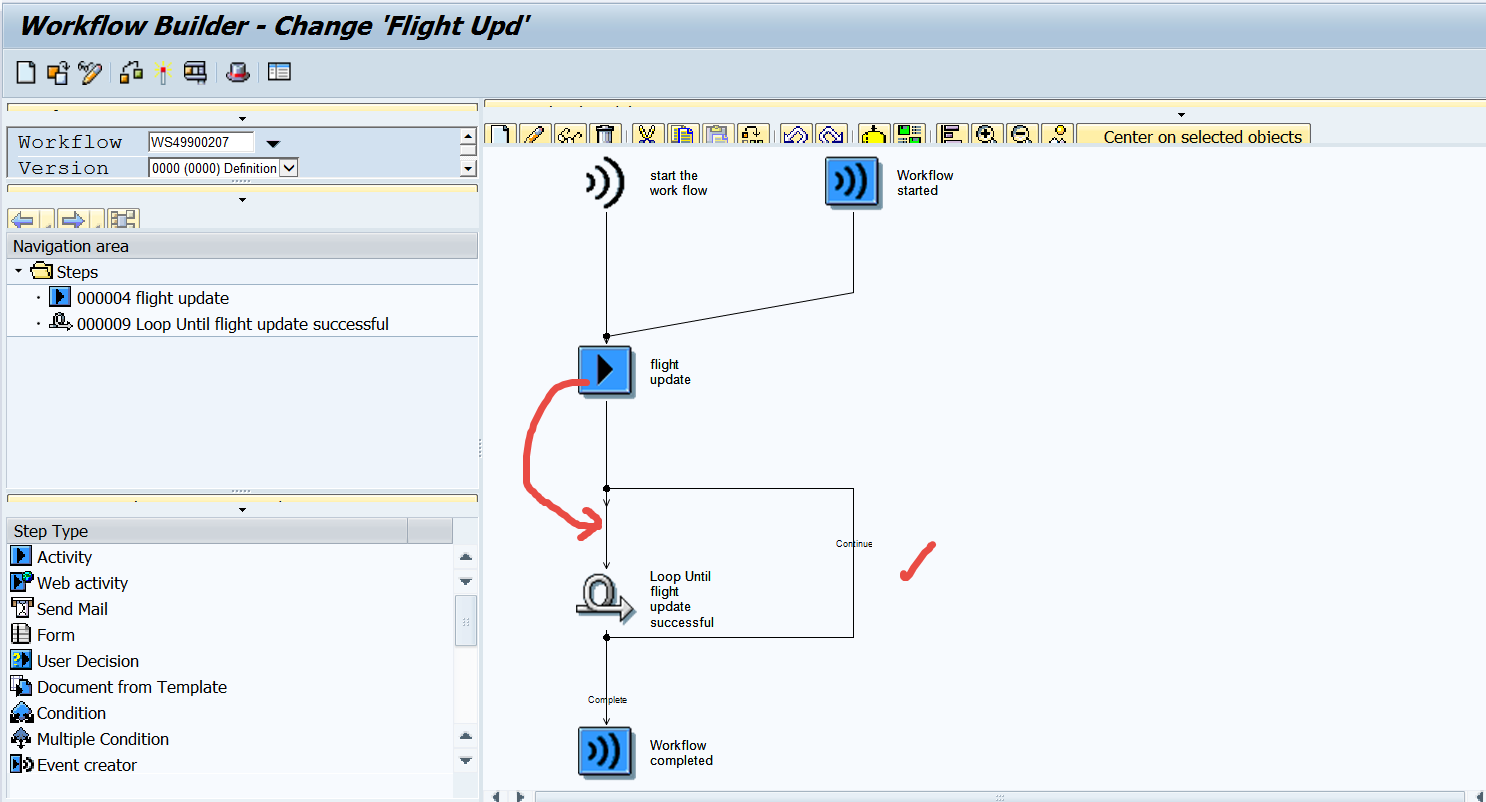Click the collapse arrow above the Workflow panel

pos(242,119)
